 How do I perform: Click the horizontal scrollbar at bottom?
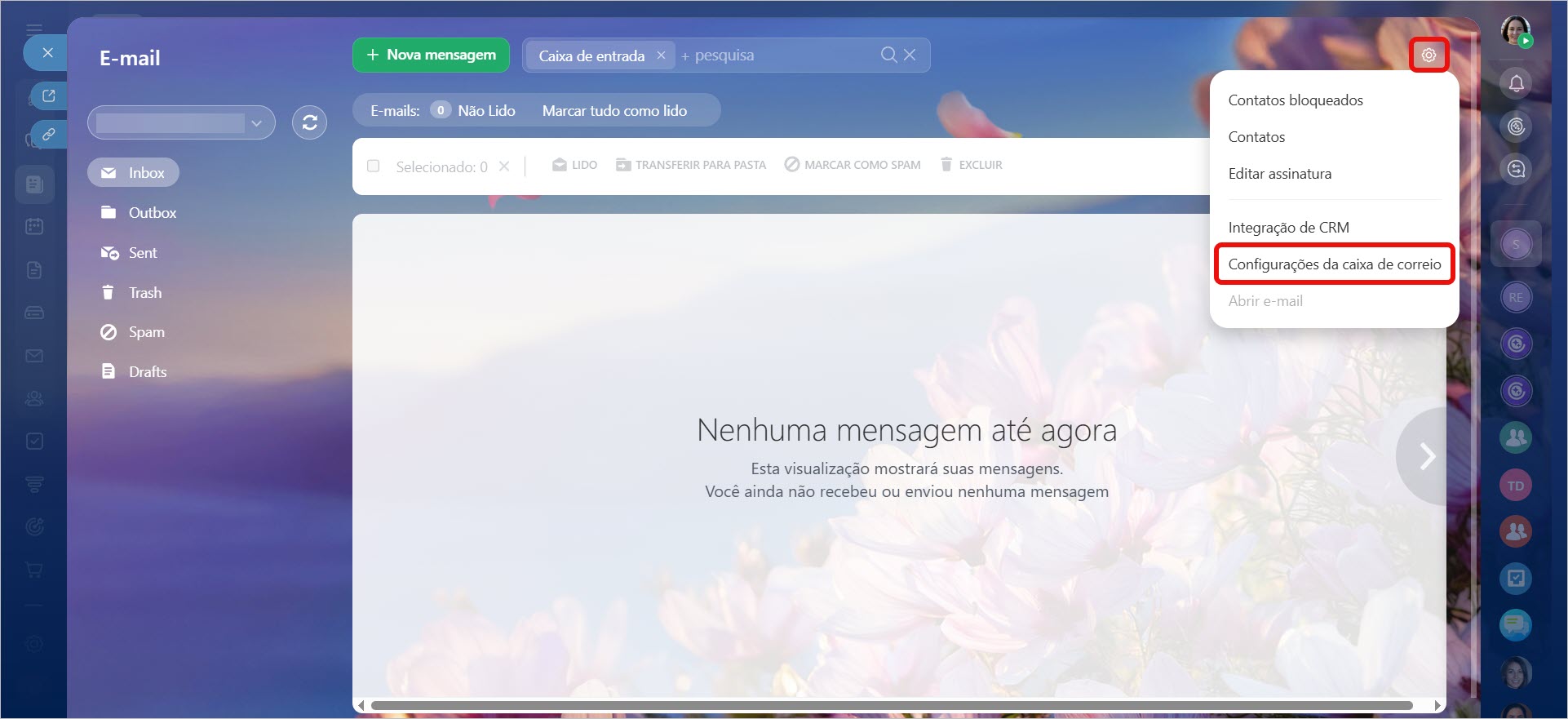[x=891, y=705]
